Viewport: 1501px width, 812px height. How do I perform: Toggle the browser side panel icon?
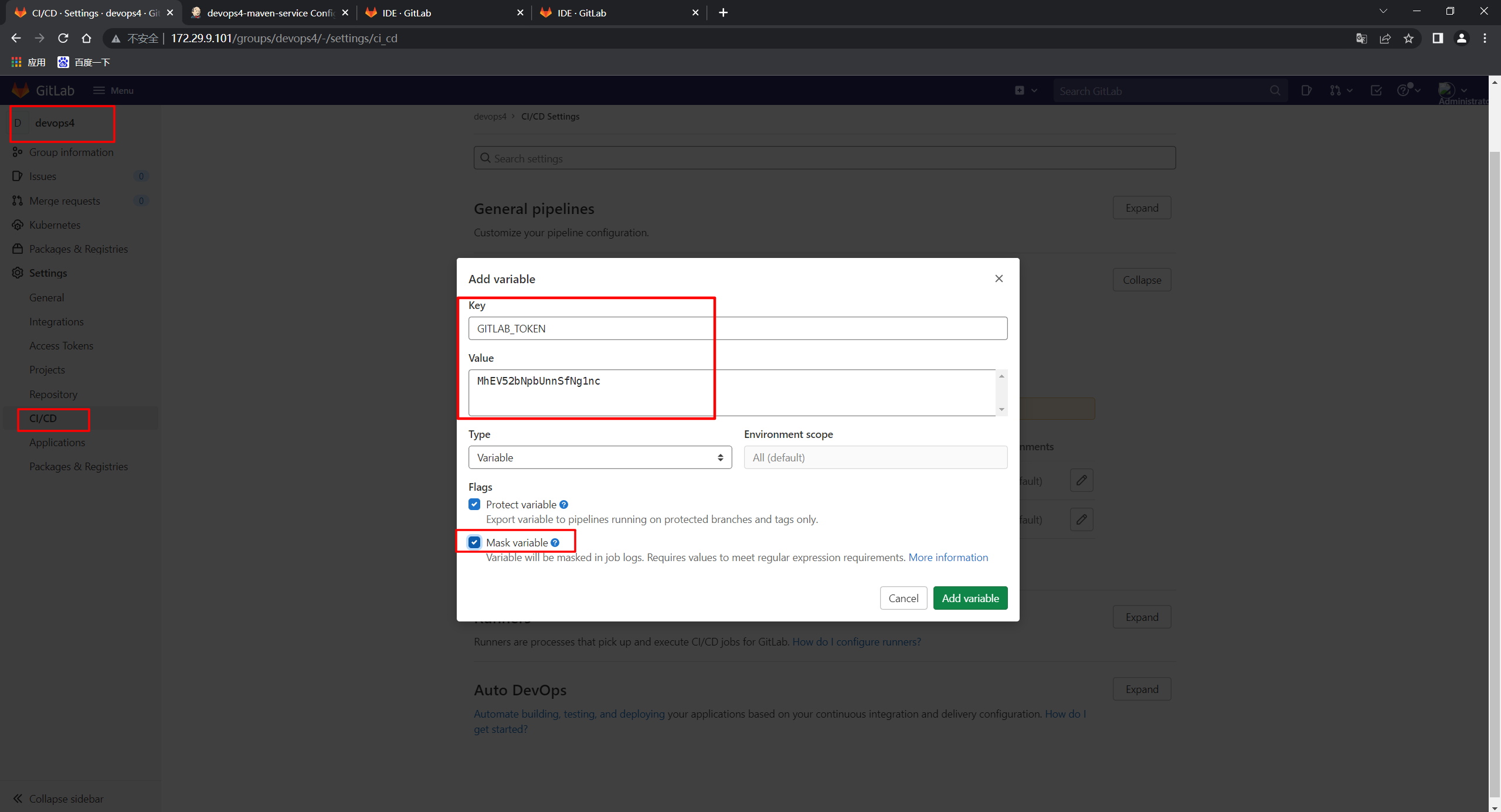[1437, 38]
